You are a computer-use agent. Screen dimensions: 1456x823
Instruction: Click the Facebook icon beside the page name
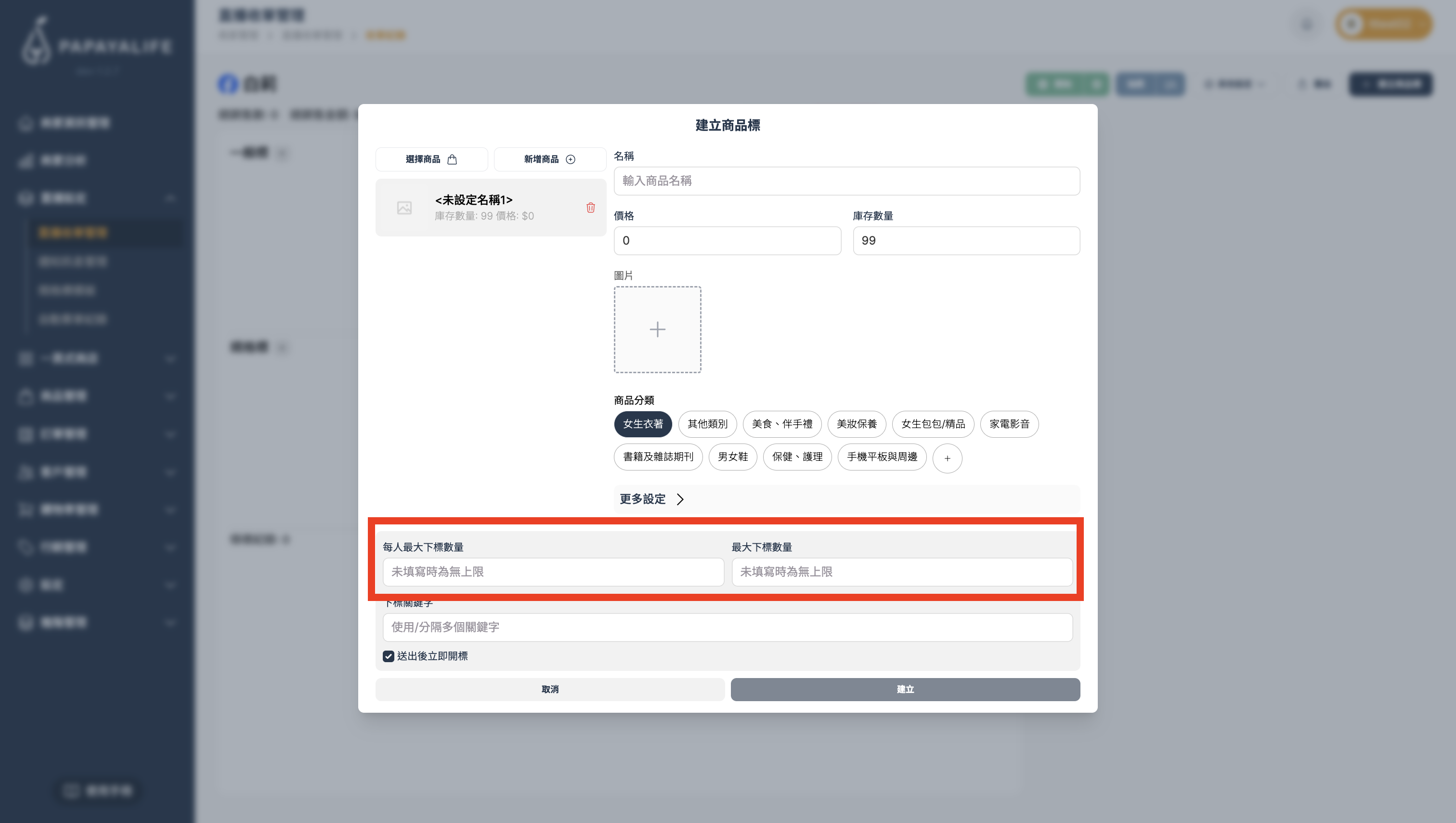(x=228, y=84)
